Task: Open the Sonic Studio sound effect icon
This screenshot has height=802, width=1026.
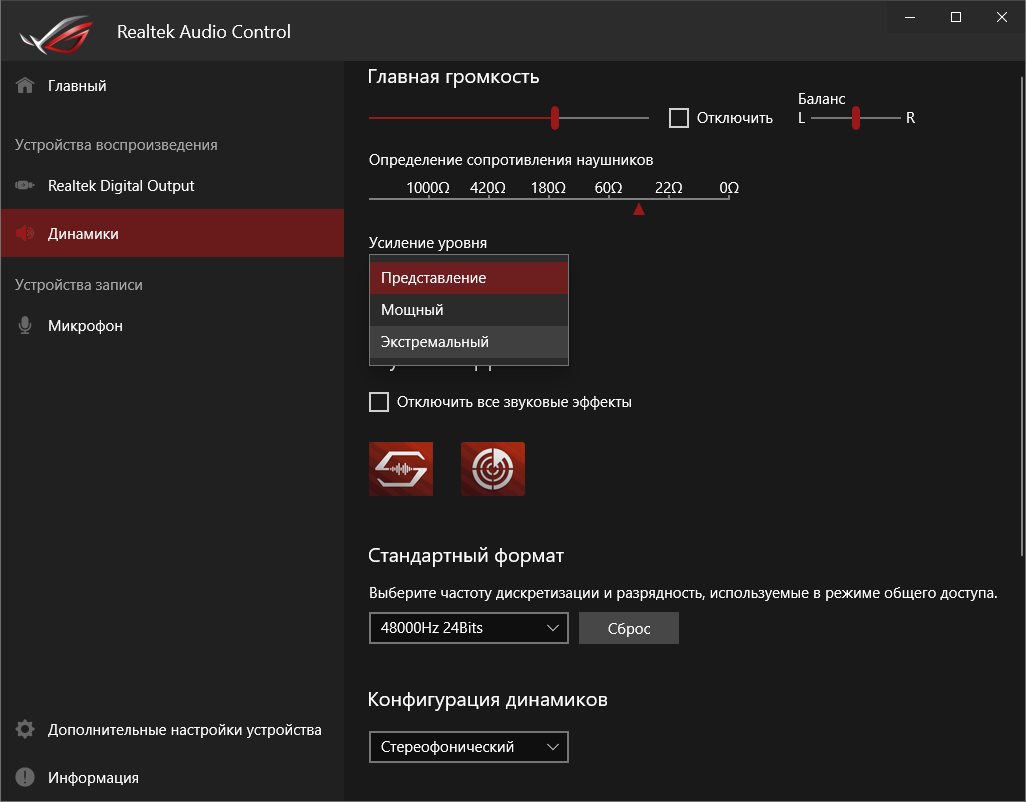Action: click(401, 469)
